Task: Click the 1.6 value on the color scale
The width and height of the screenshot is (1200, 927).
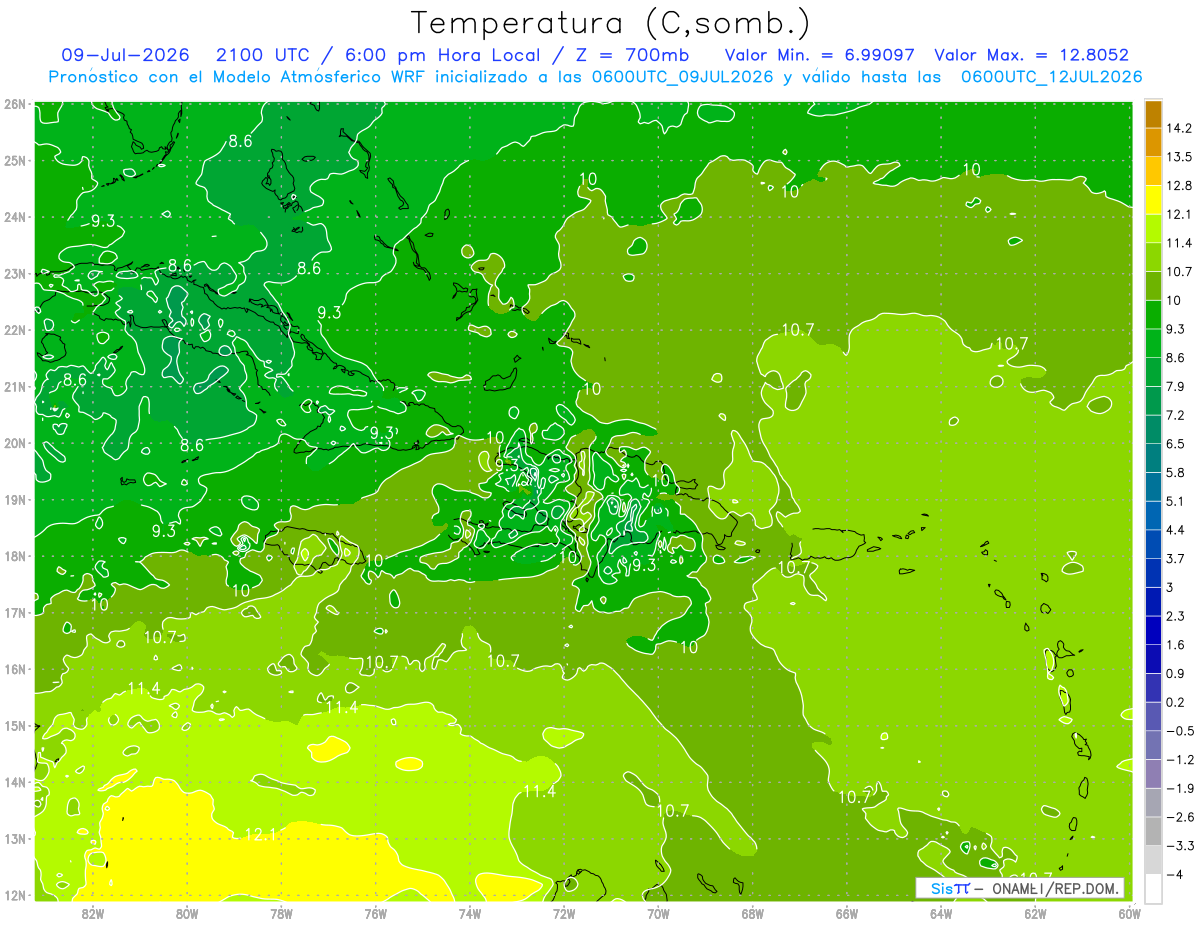Action: pos(1175,645)
